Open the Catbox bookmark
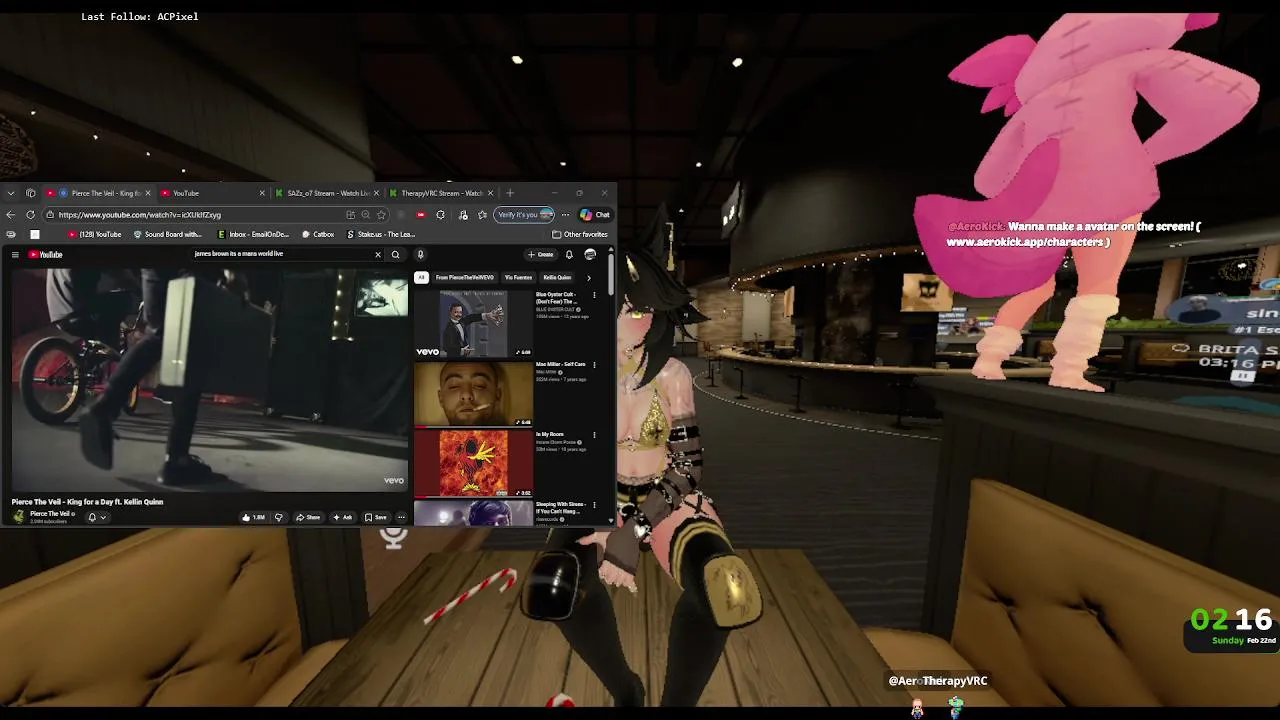1280x720 pixels. tap(318, 234)
